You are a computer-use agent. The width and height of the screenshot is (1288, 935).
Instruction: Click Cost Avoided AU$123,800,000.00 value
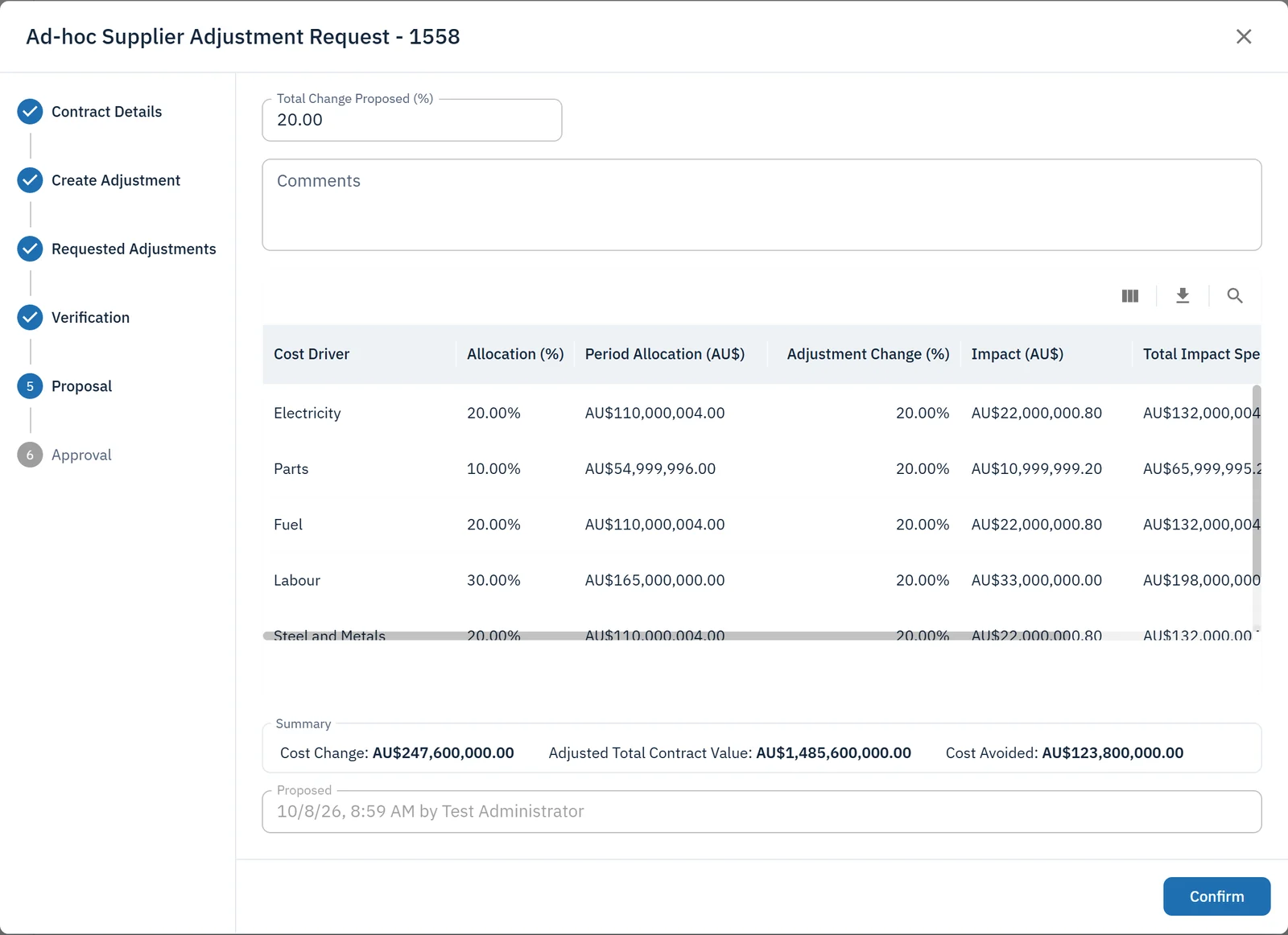click(x=1113, y=753)
